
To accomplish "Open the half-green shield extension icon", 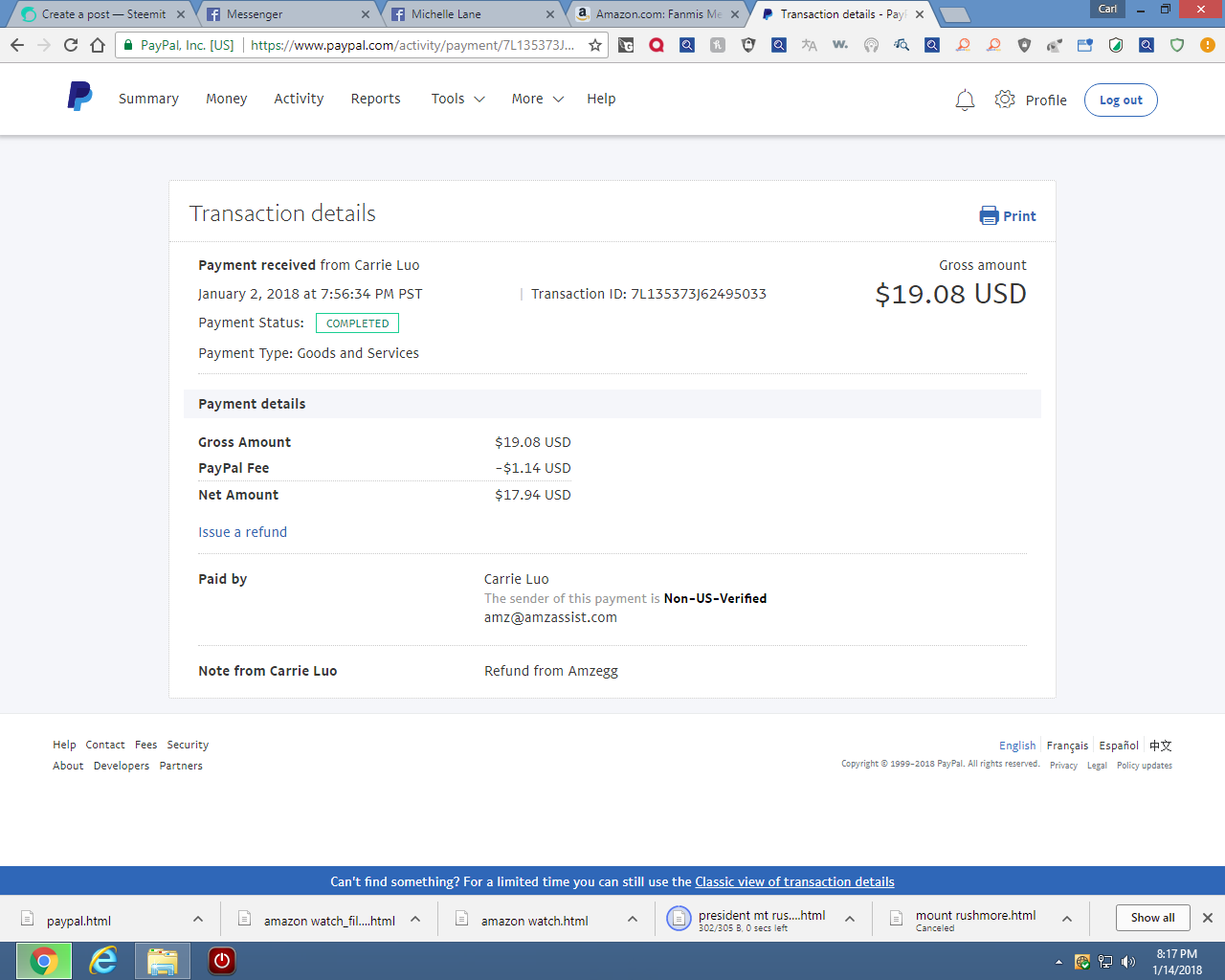I will click(x=1116, y=45).
